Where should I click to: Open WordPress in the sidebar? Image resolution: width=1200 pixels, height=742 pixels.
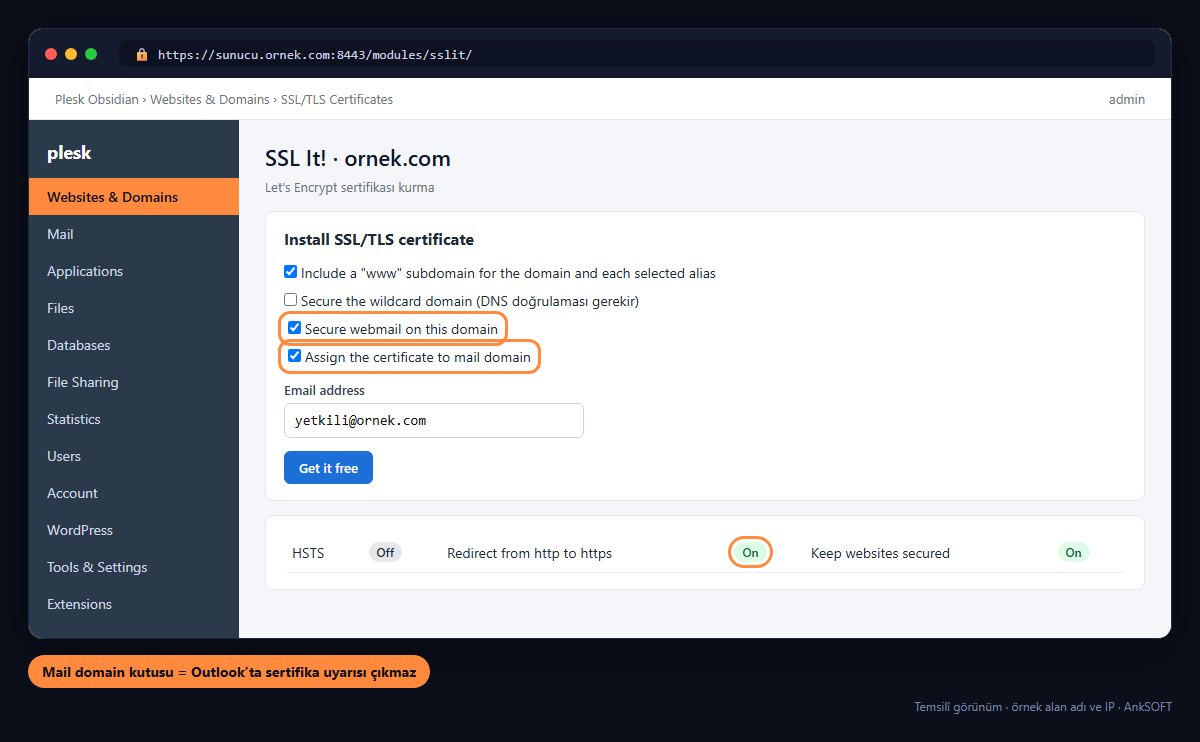click(134, 530)
